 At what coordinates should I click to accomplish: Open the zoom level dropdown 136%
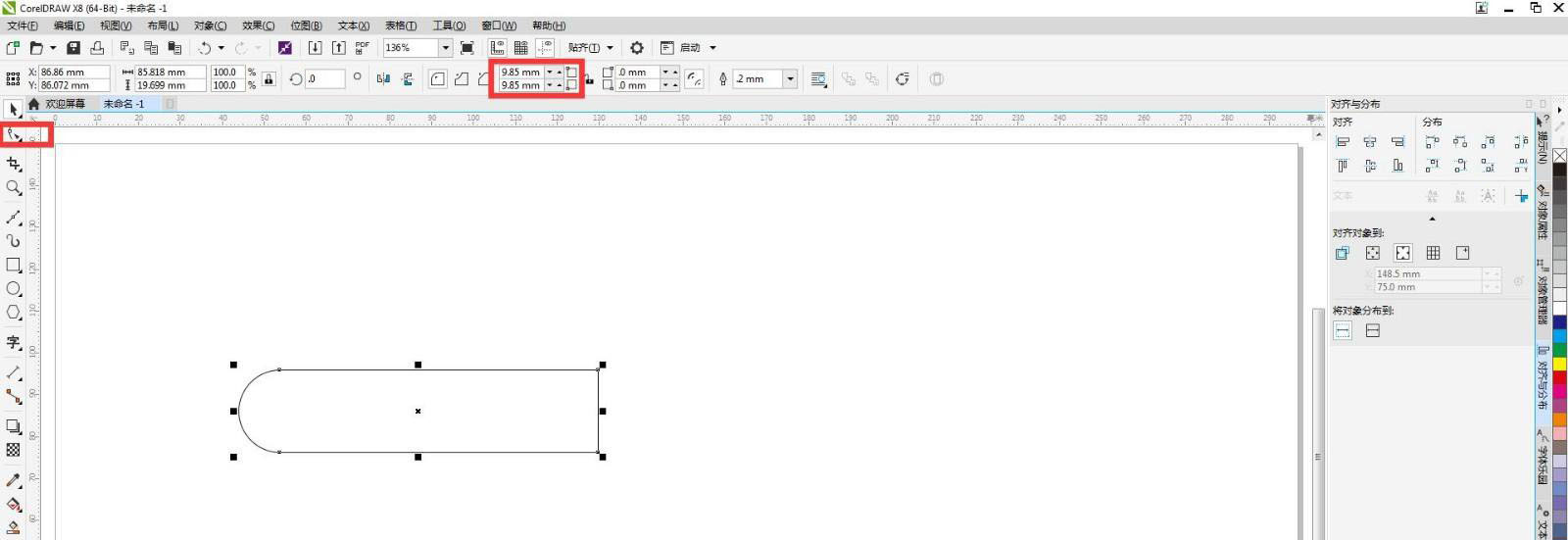(x=445, y=48)
